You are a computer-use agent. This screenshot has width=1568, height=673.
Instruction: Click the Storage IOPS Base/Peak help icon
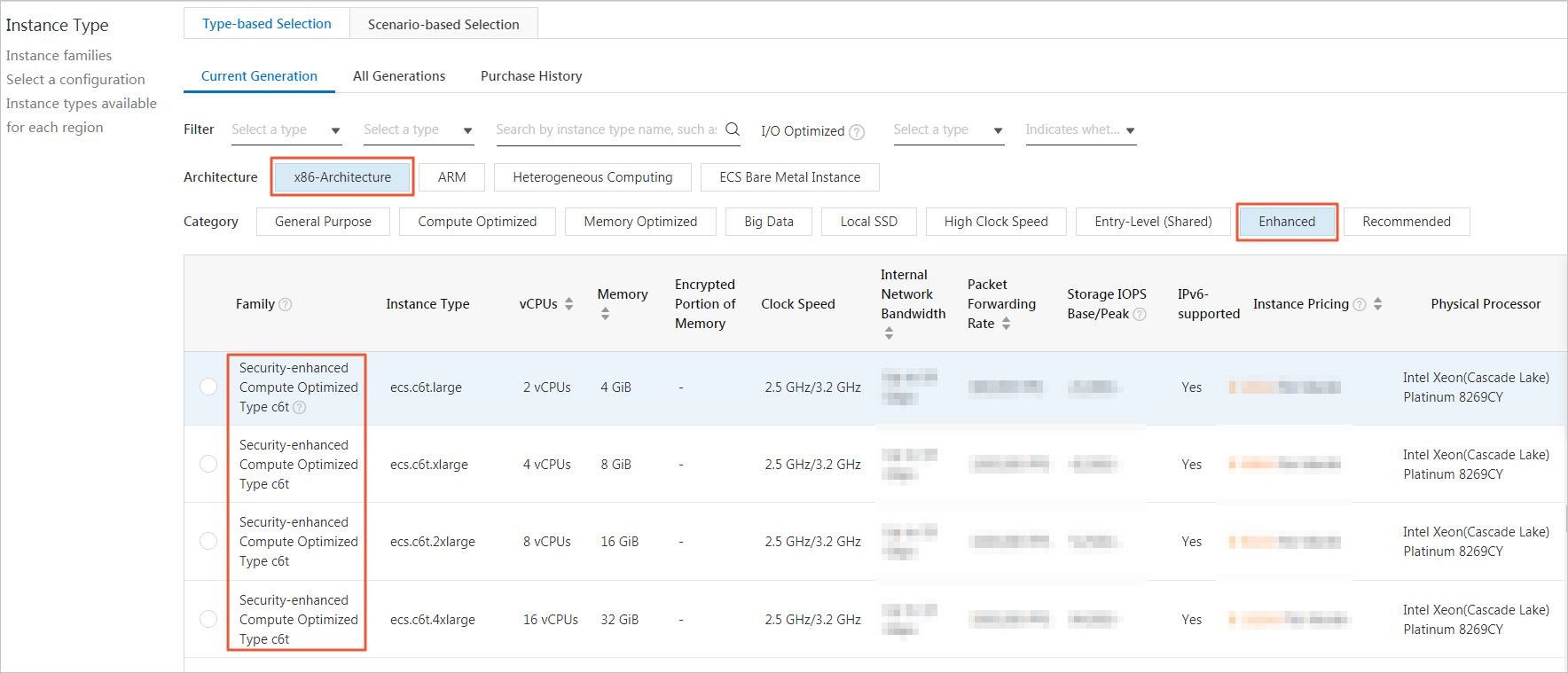tap(1141, 314)
